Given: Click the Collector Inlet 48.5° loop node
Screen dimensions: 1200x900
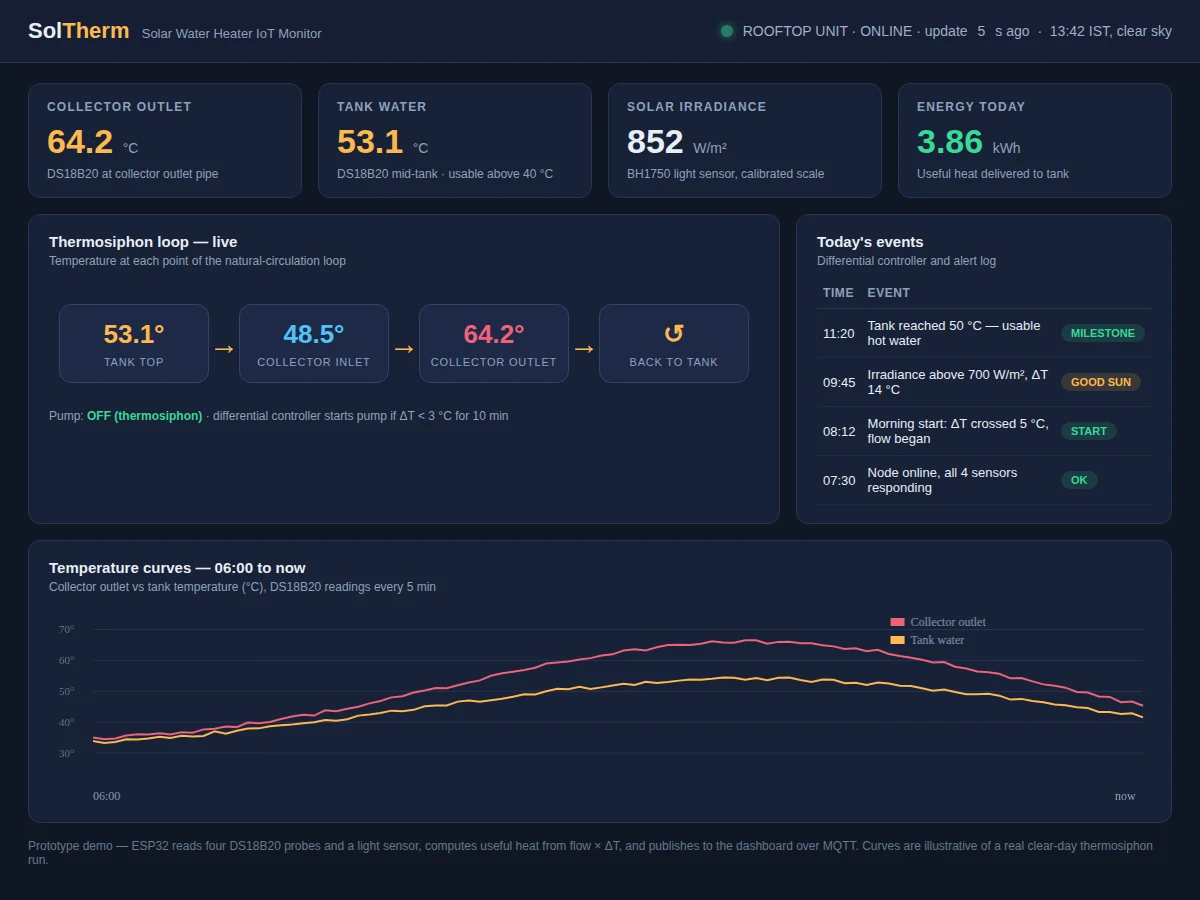Looking at the screenshot, I should [x=314, y=343].
